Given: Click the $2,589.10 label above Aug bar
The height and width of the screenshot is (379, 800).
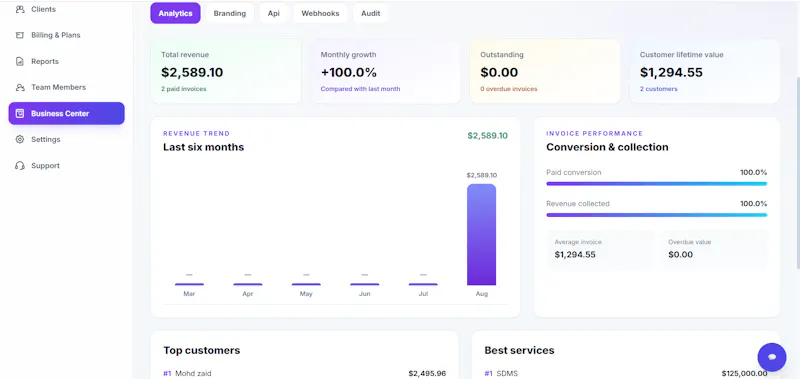Looking at the screenshot, I should click(x=482, y=175).
